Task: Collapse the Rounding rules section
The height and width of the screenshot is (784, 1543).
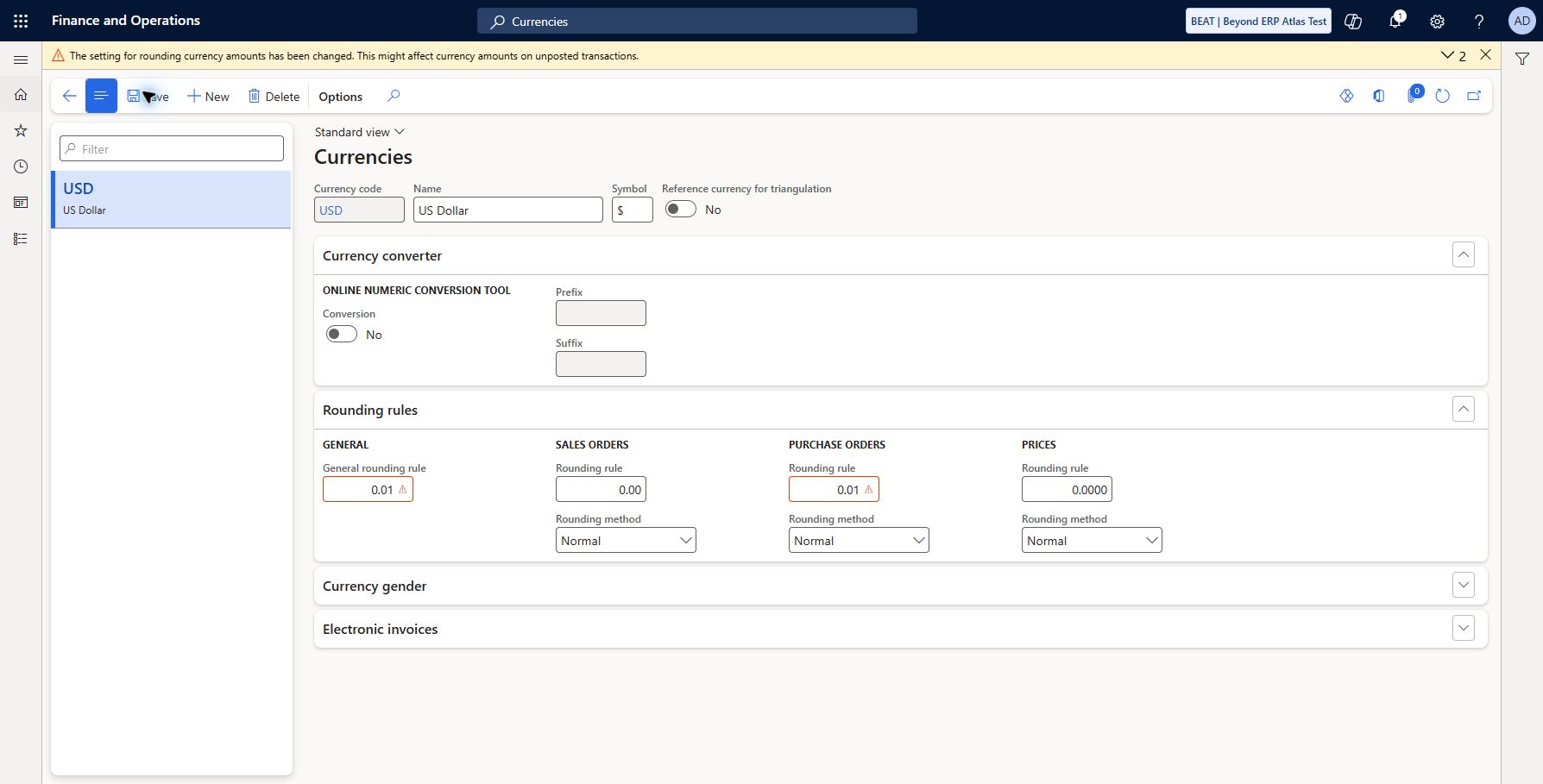Action: tap(1464, 410)
